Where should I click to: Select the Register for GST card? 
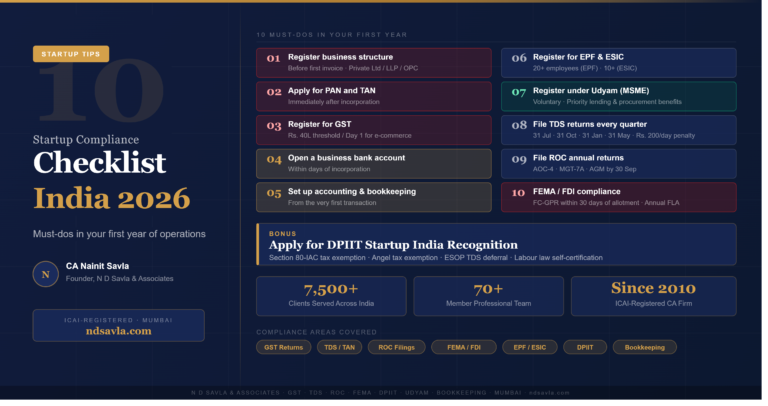(x=374, y=130)
